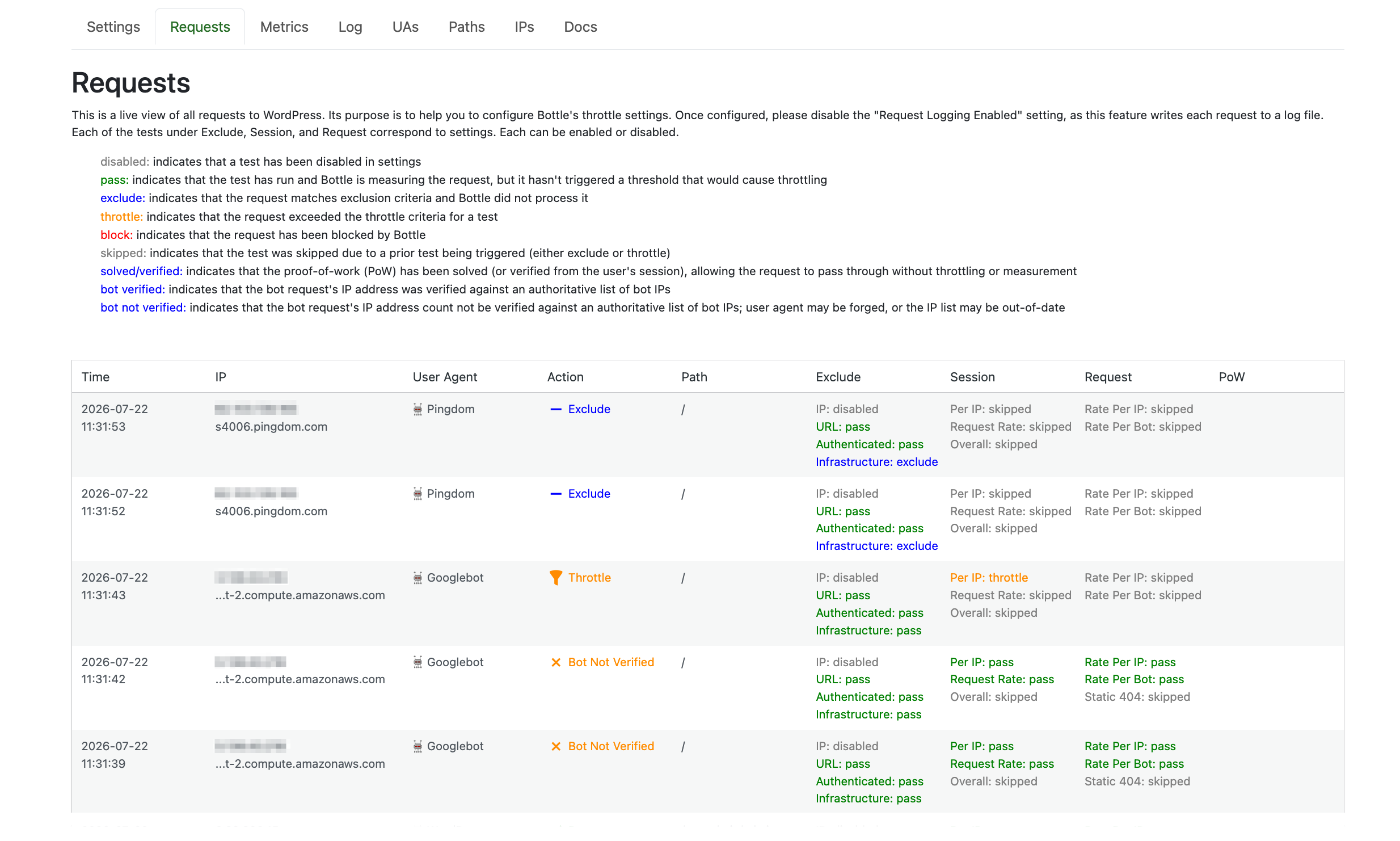Click Infrastructure: exclude in the 11:31:53 row
Viewport: 1400px width, 841px height.
click(x=876, y=462)
